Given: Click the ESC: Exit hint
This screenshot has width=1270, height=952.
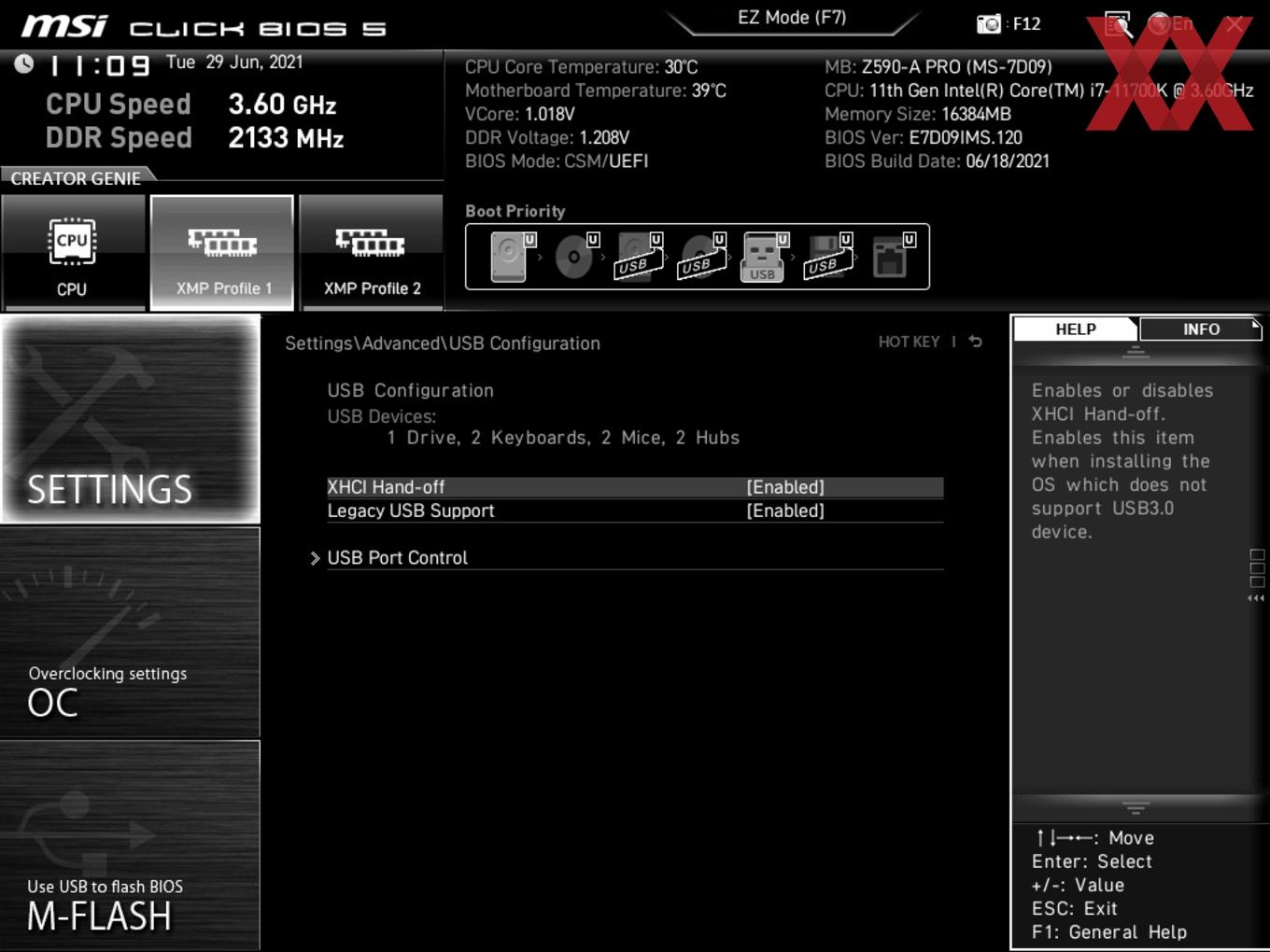Looking at the screenshot, I should click(x=1074, y=909).
